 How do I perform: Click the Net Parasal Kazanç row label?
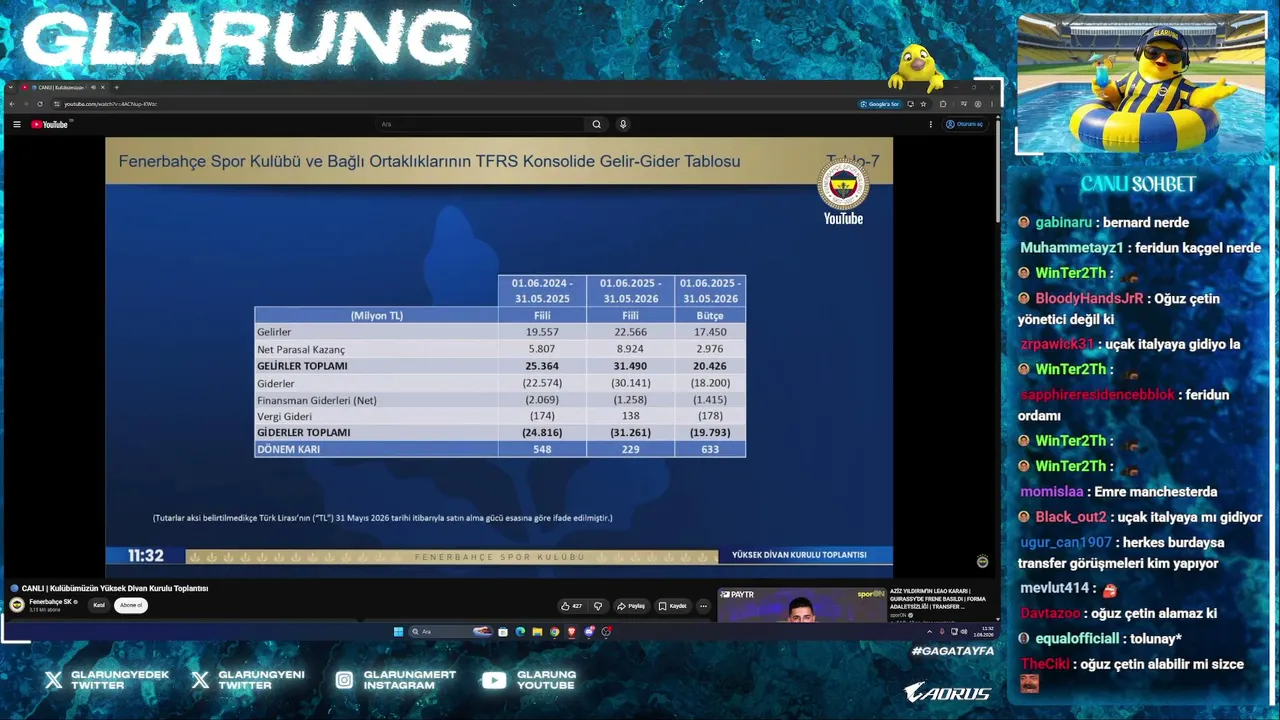pos(301,349)
